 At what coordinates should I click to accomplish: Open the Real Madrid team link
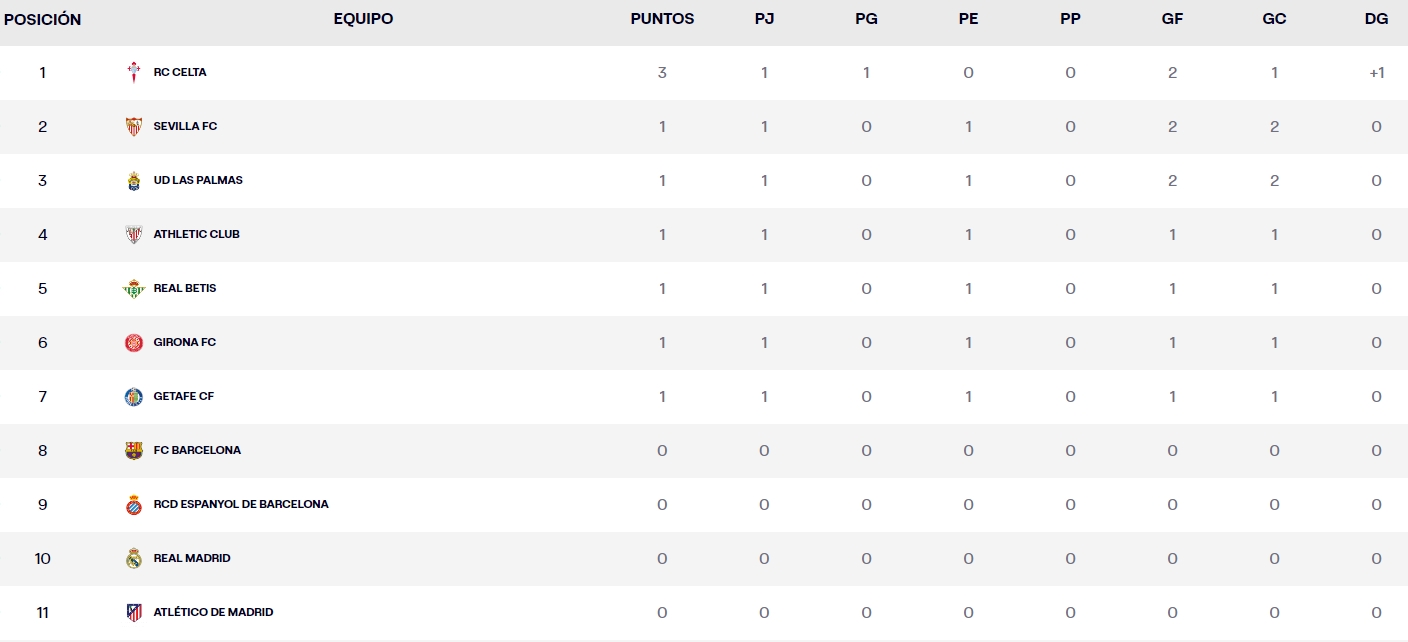[192, 559]
